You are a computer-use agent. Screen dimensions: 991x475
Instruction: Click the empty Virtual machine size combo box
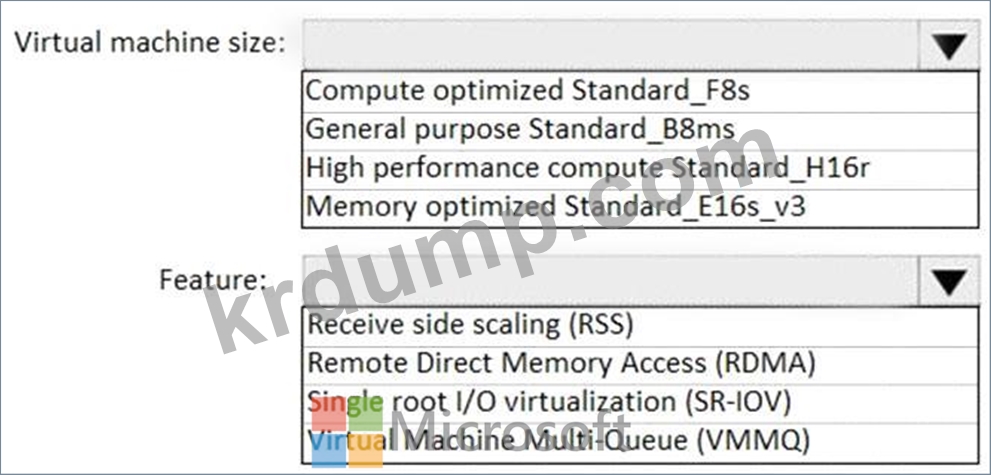(x=611, y=45)
